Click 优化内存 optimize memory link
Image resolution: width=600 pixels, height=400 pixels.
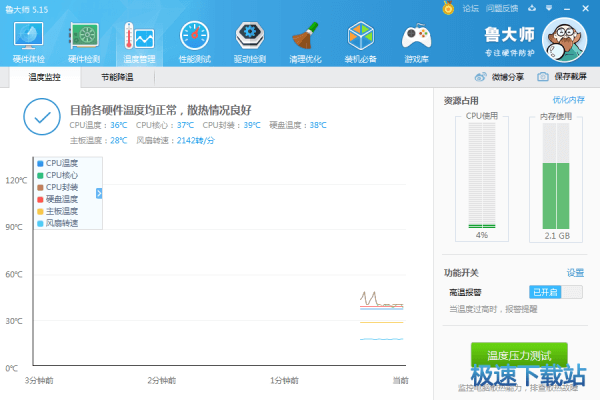click(568, 100)
